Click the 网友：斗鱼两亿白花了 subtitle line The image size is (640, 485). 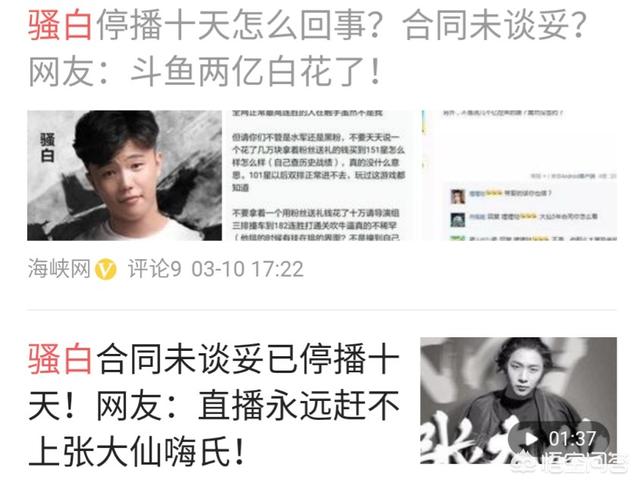tap(205, 72)
